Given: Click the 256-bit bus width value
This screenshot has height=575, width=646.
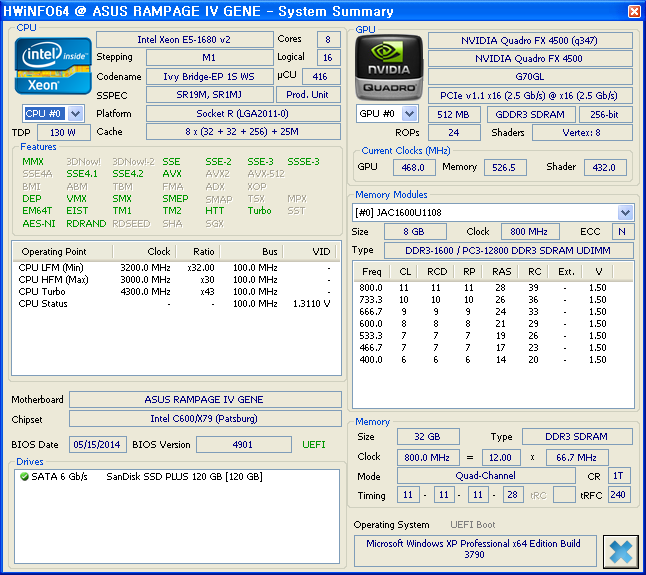Looking at the screenshot, I should [605, 115].
